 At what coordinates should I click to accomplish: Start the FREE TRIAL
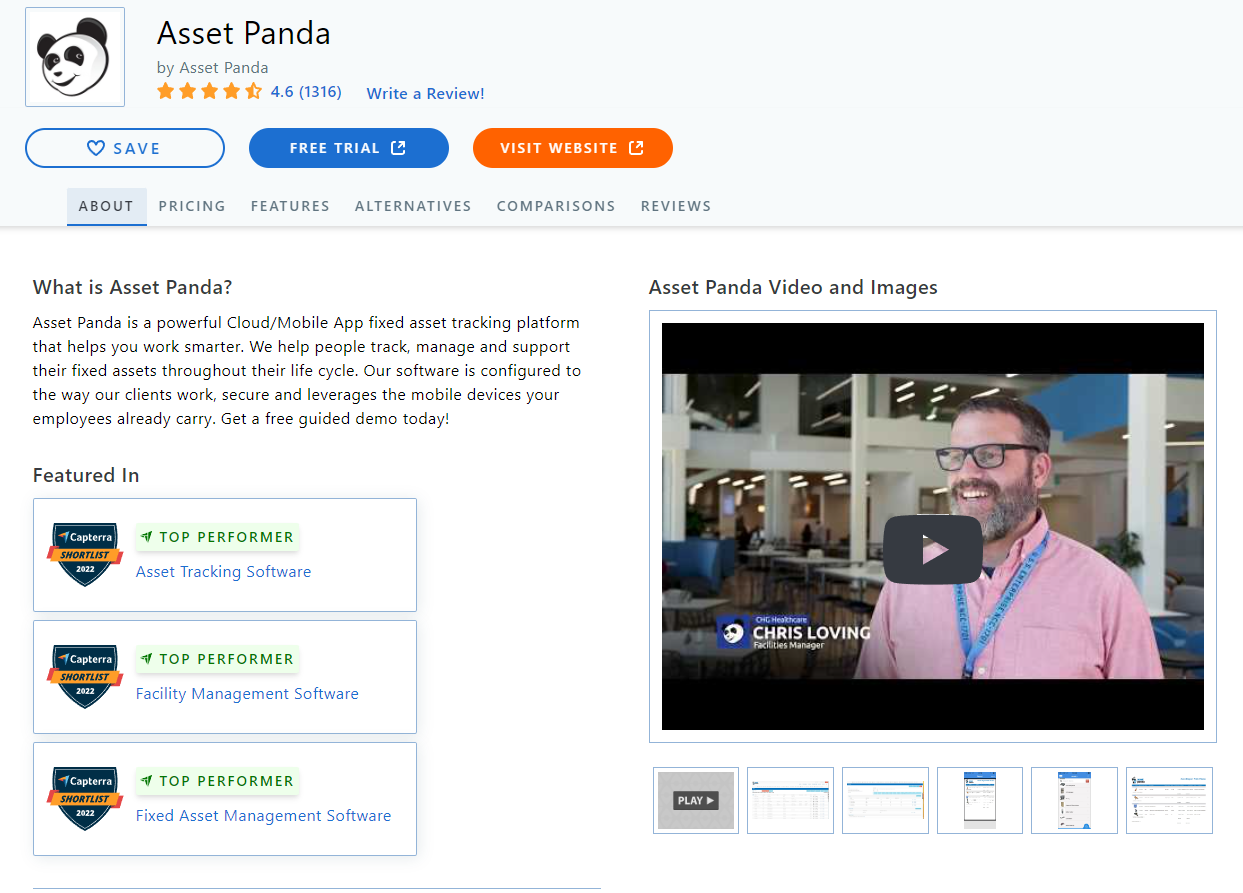(x=349, y=148)
